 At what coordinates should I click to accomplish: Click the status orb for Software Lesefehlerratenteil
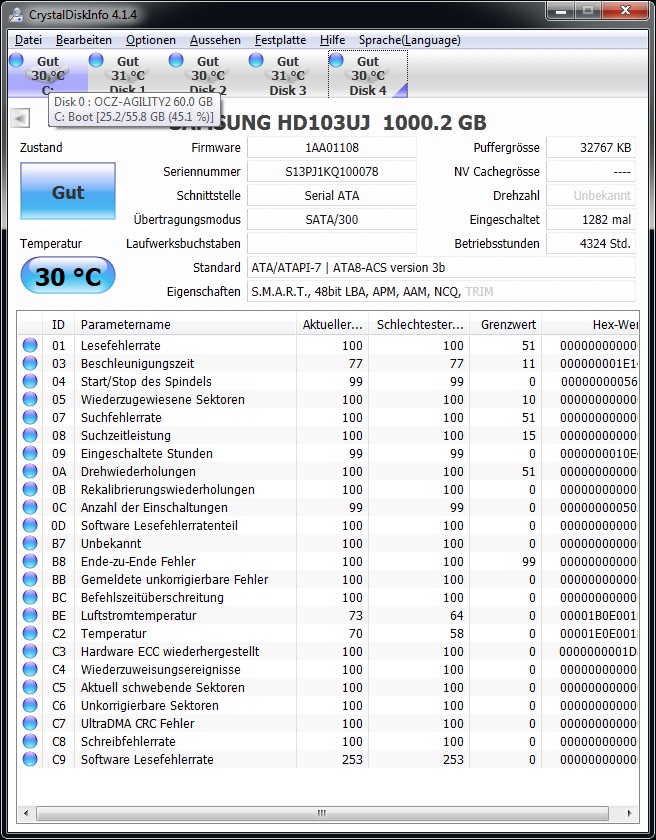[x=30, y=525]
